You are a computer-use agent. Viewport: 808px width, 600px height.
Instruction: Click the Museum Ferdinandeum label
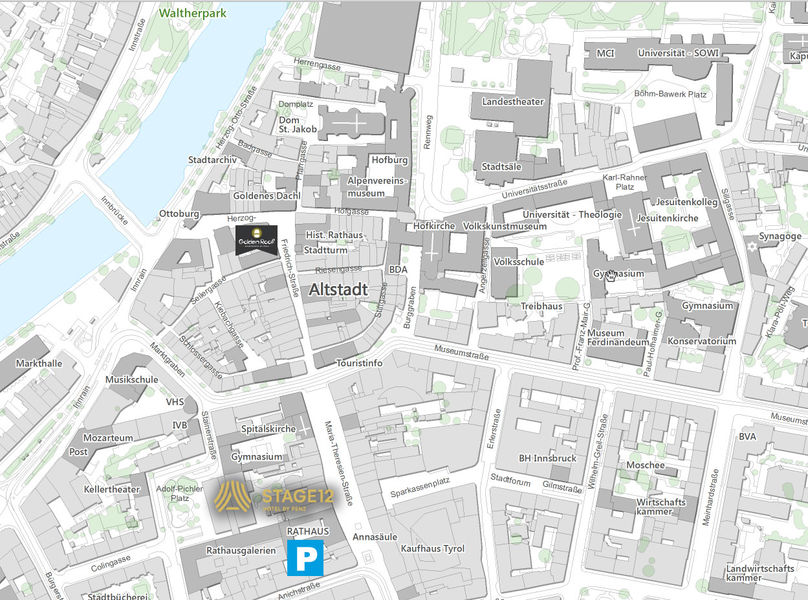click(x=620, y=340)
